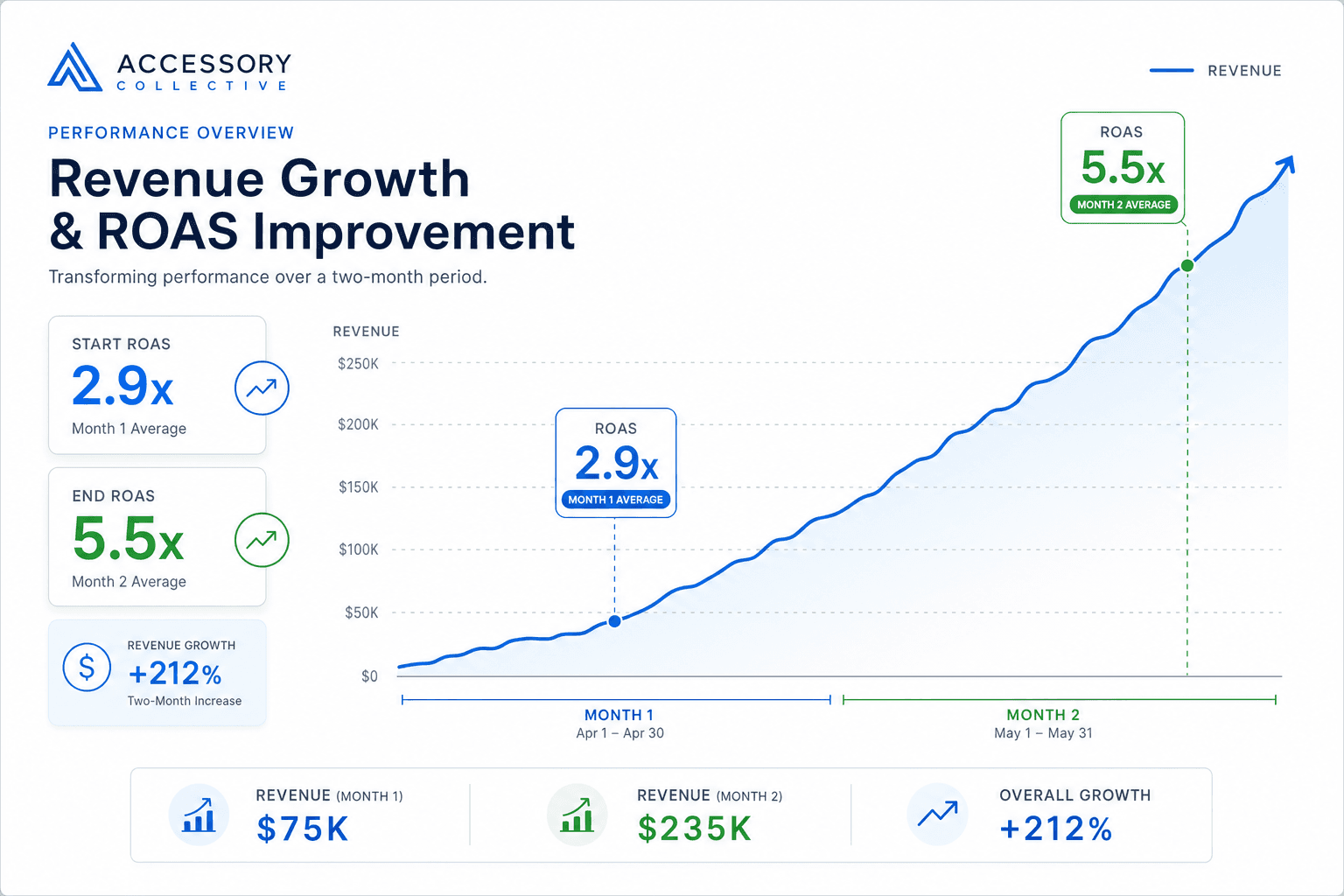The height and width of the screenshot is (896, 1344).
Task: Click the Performance Overview heading link
Action: (x=171, y=133)
